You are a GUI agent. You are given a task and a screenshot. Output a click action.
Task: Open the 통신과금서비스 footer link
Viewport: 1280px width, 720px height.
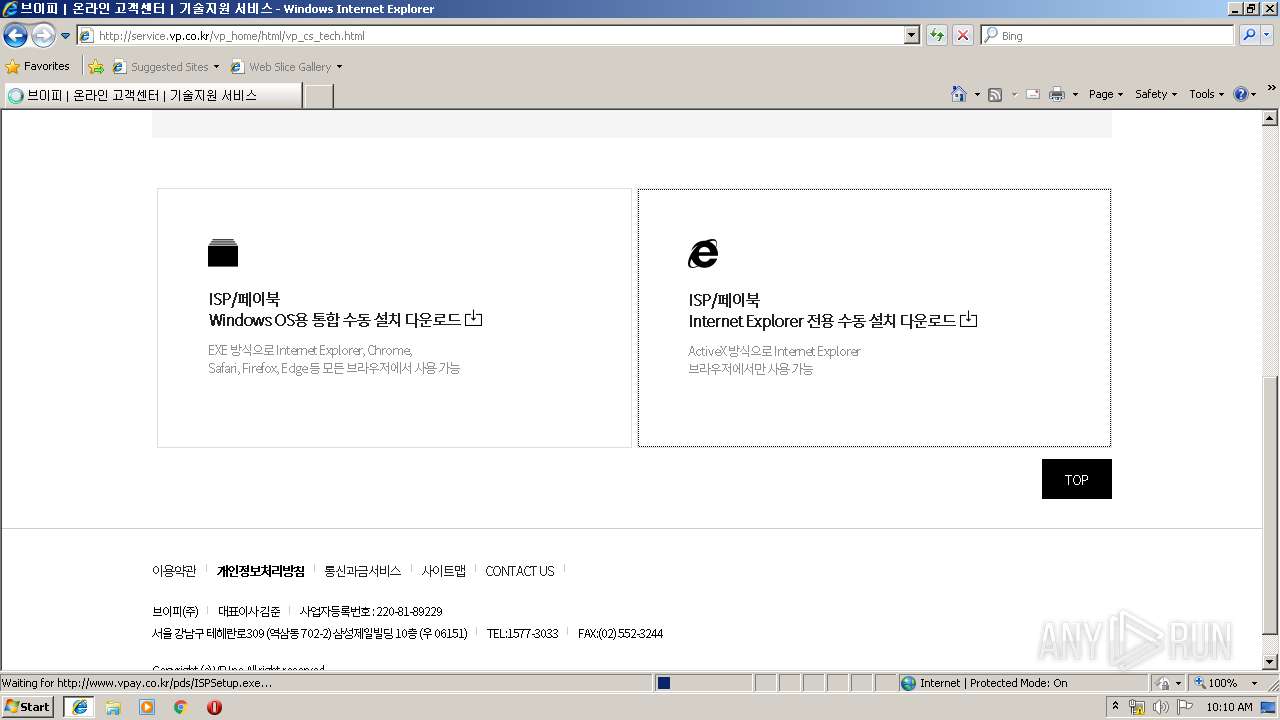(363, 571)
